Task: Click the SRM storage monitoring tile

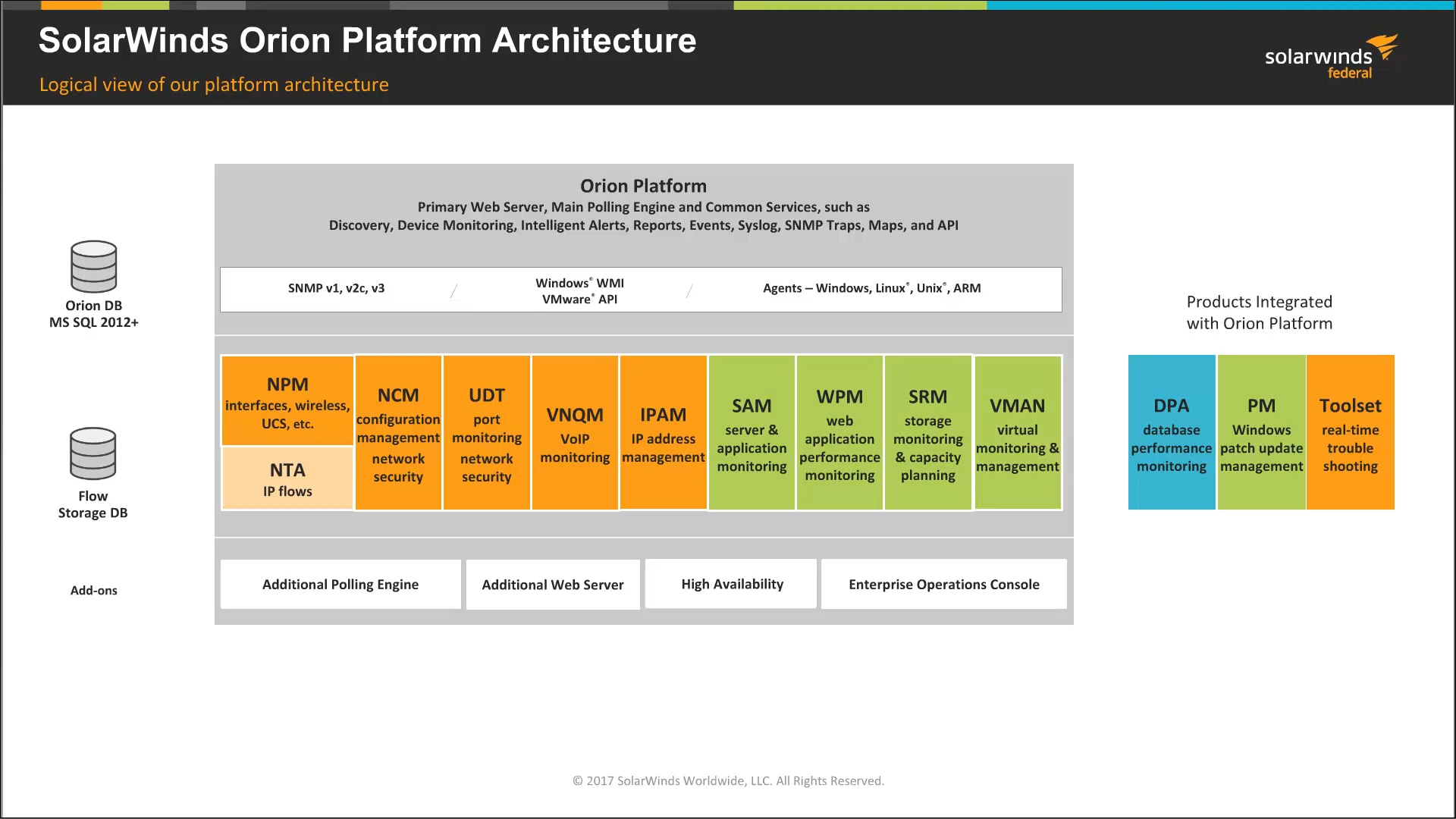Action: (x=928, y=433)
